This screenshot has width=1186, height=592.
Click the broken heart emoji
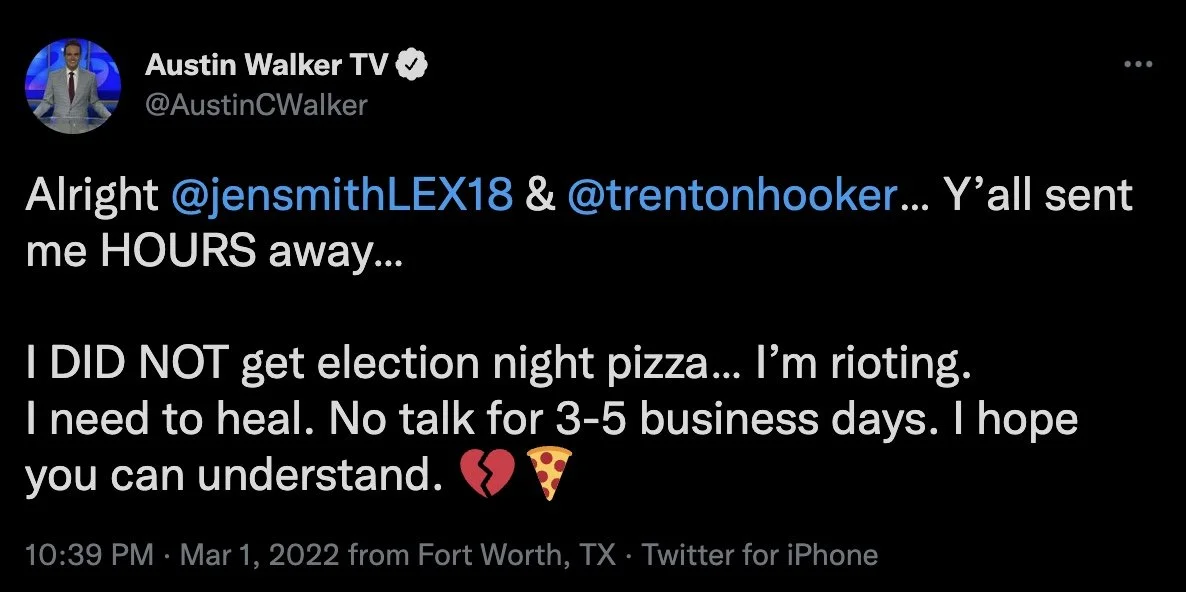[487, 474]
